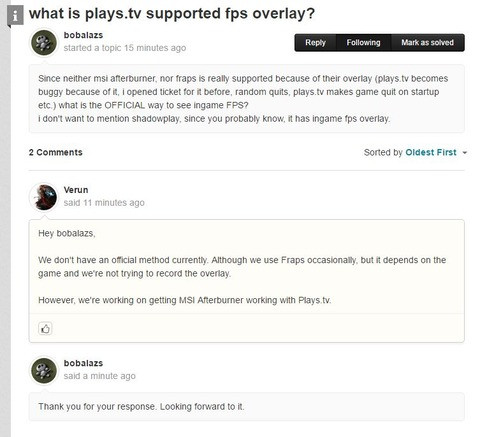Open bobalazs avatar on the original post
Viewport: 480px width, 437px height.
click(44, 43)
